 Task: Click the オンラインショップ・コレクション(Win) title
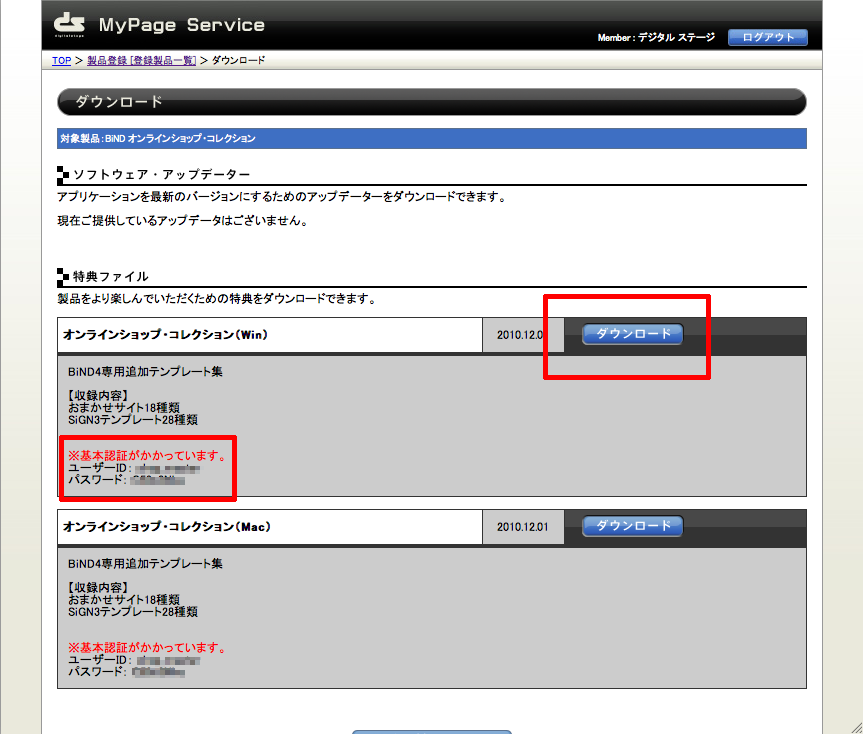tap(165, 335)
